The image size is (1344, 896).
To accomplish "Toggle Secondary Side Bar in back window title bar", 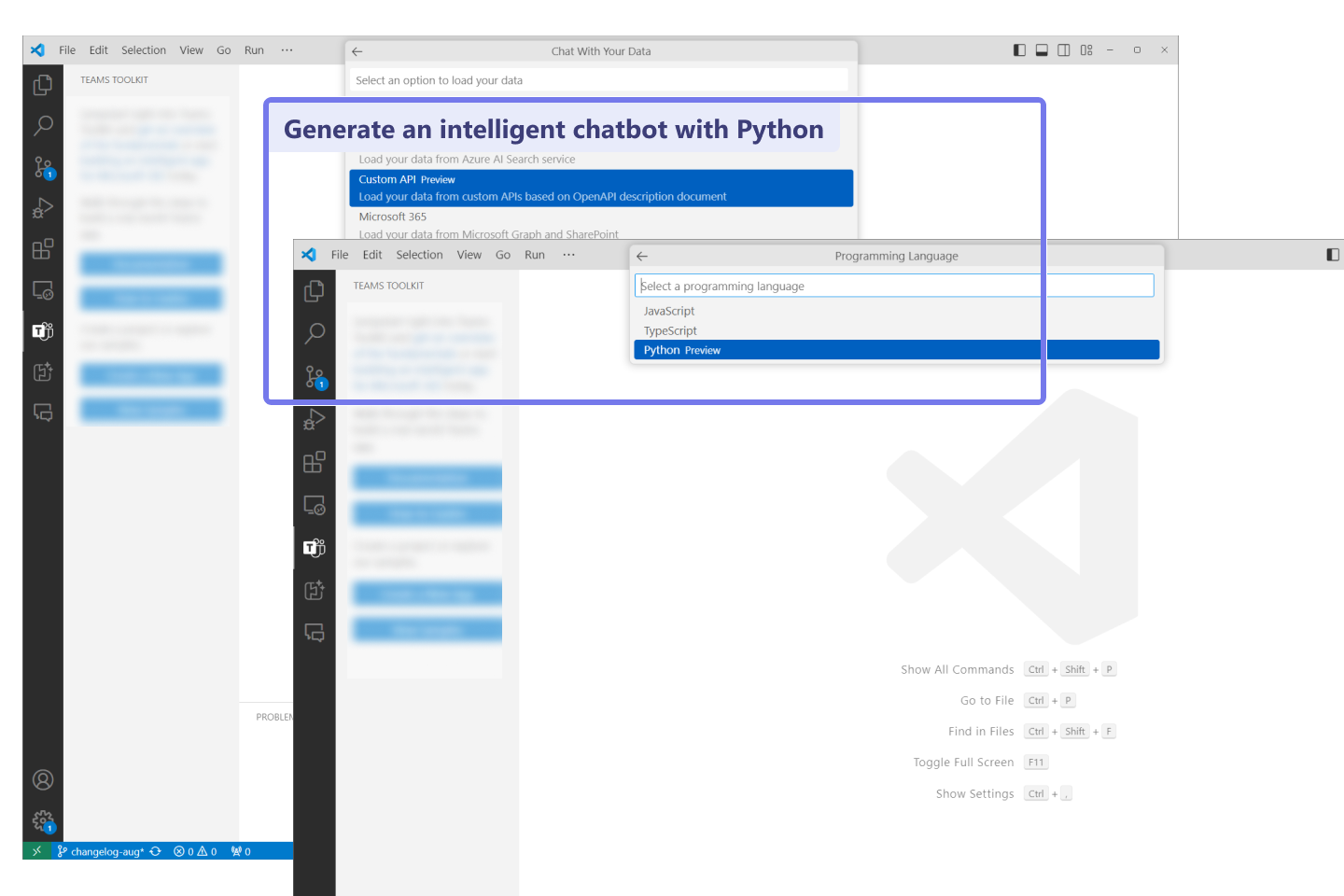I will click(x=1064, y=50).
